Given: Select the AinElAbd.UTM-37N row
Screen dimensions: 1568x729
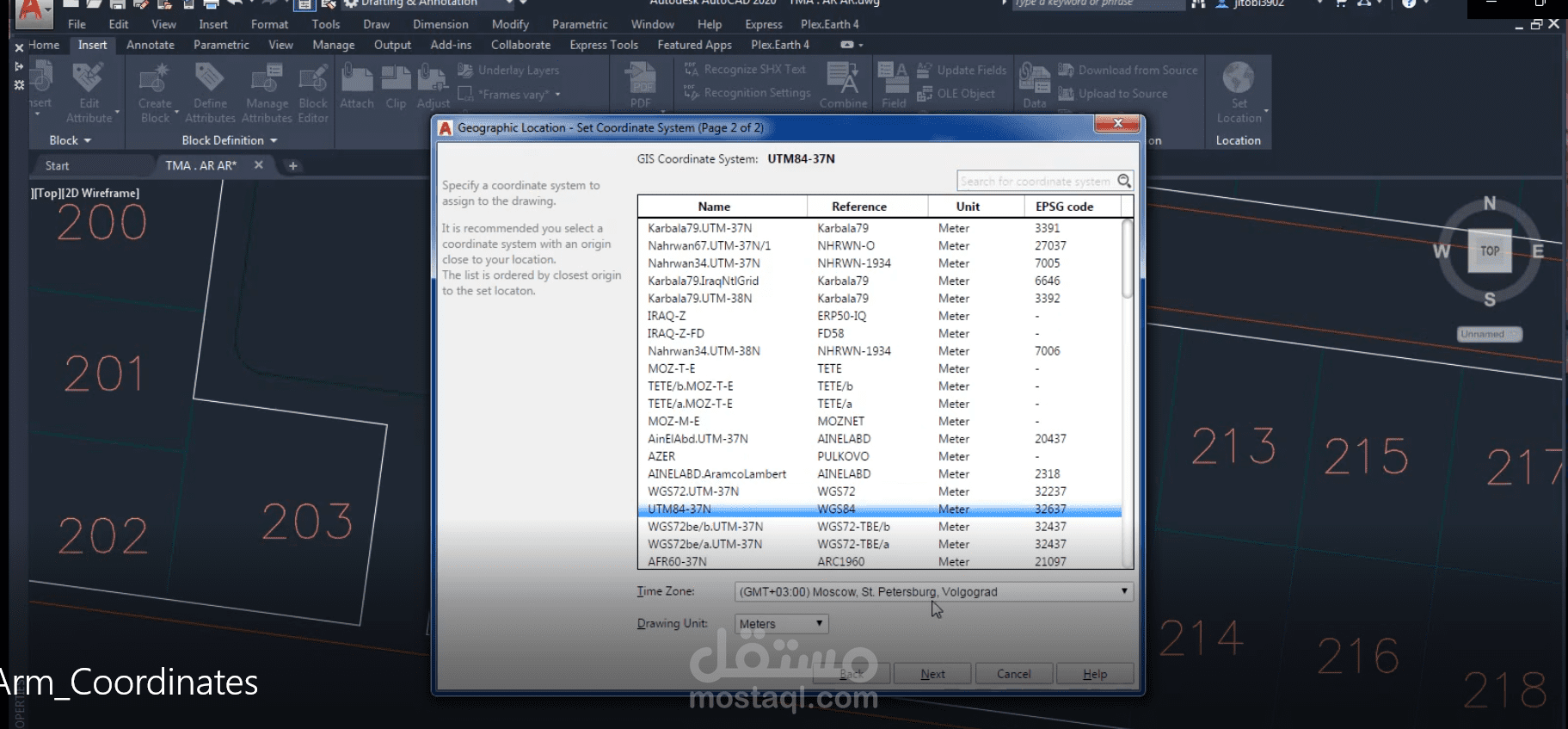Looking at the screenshot, I should pos(880,439).
